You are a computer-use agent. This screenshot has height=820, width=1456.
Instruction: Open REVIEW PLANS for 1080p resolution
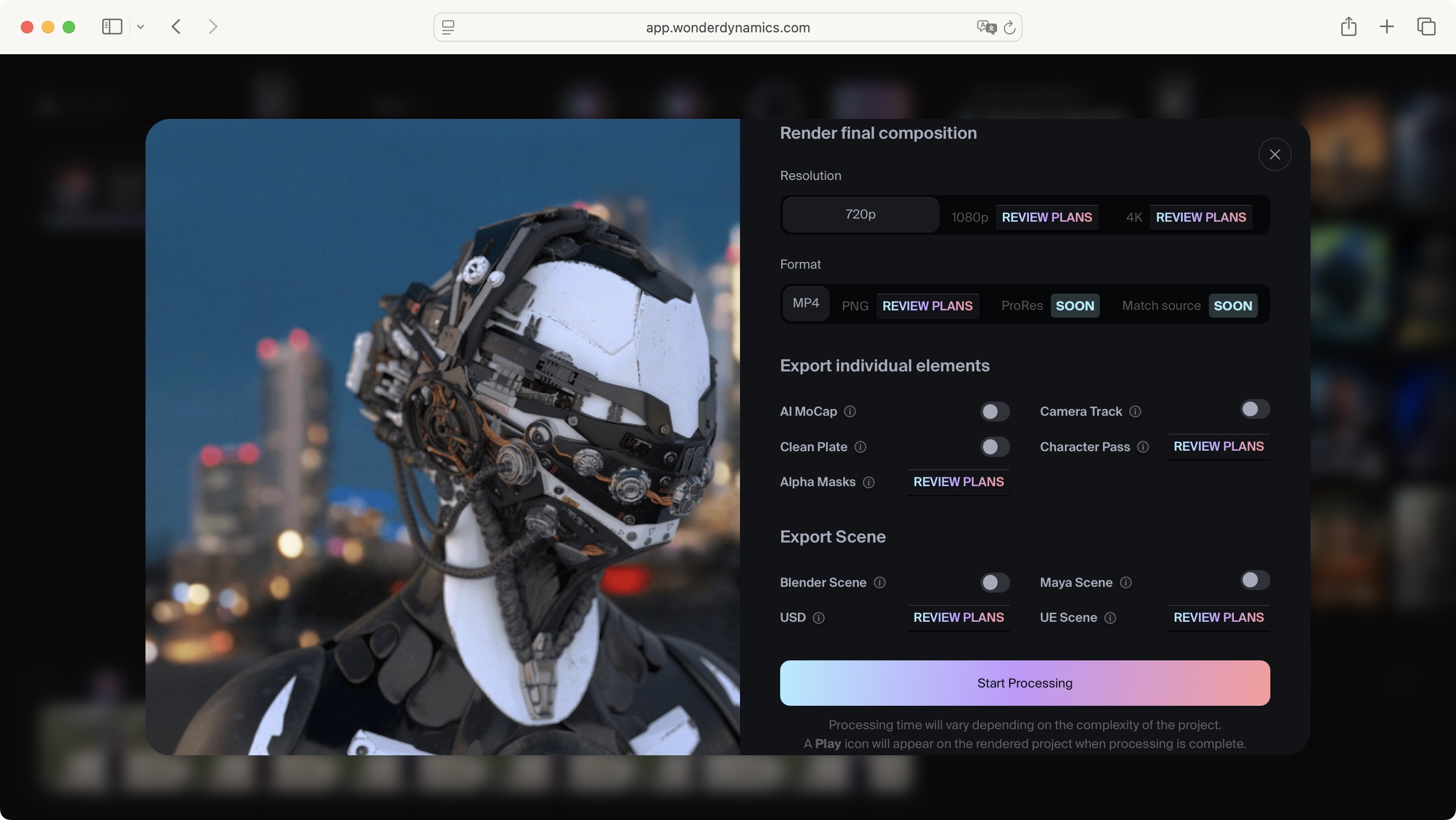(1047, 217)
